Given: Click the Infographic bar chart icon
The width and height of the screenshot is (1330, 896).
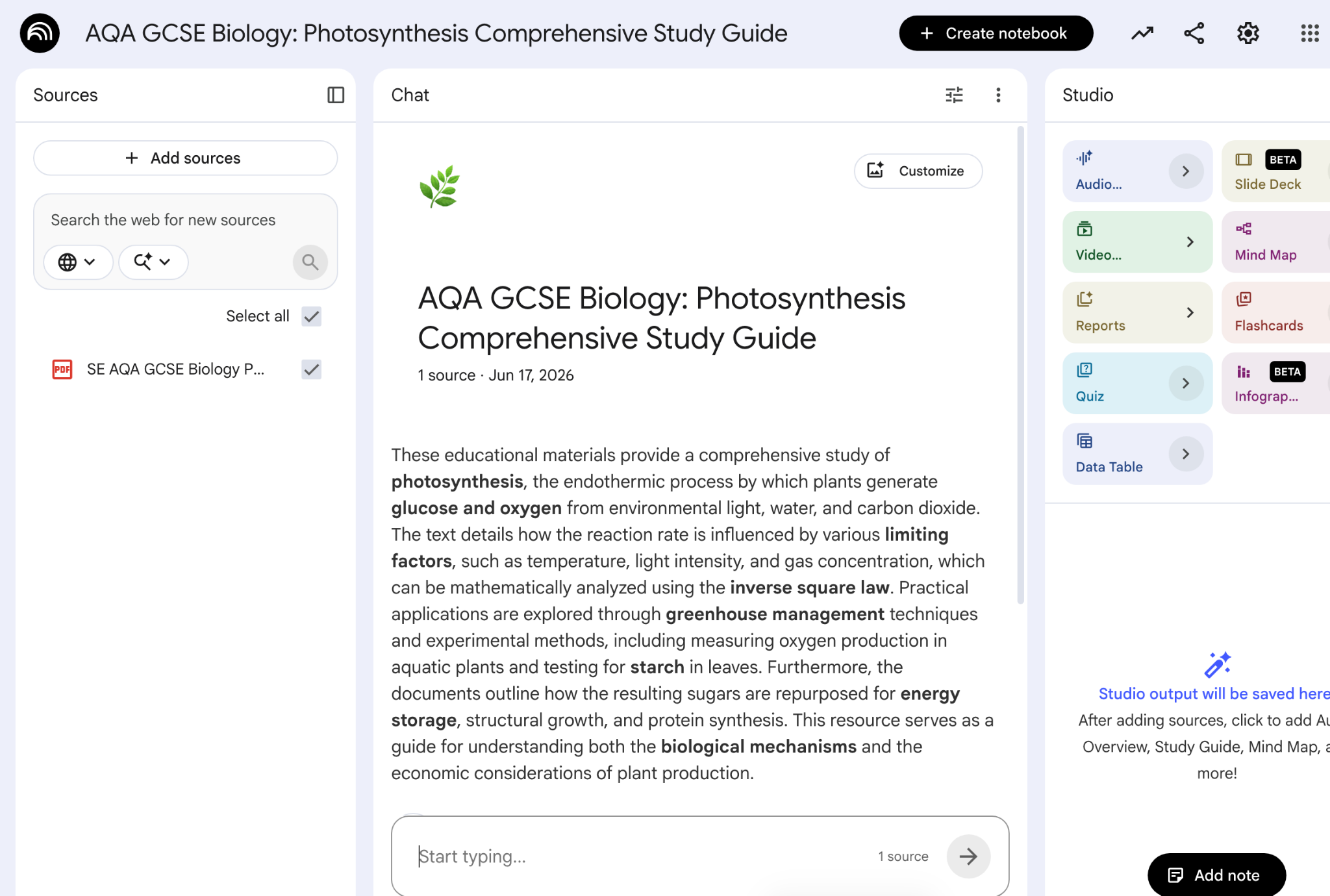Looking at the screenshot, I should pyautogui.click(x=1244, y=371).
